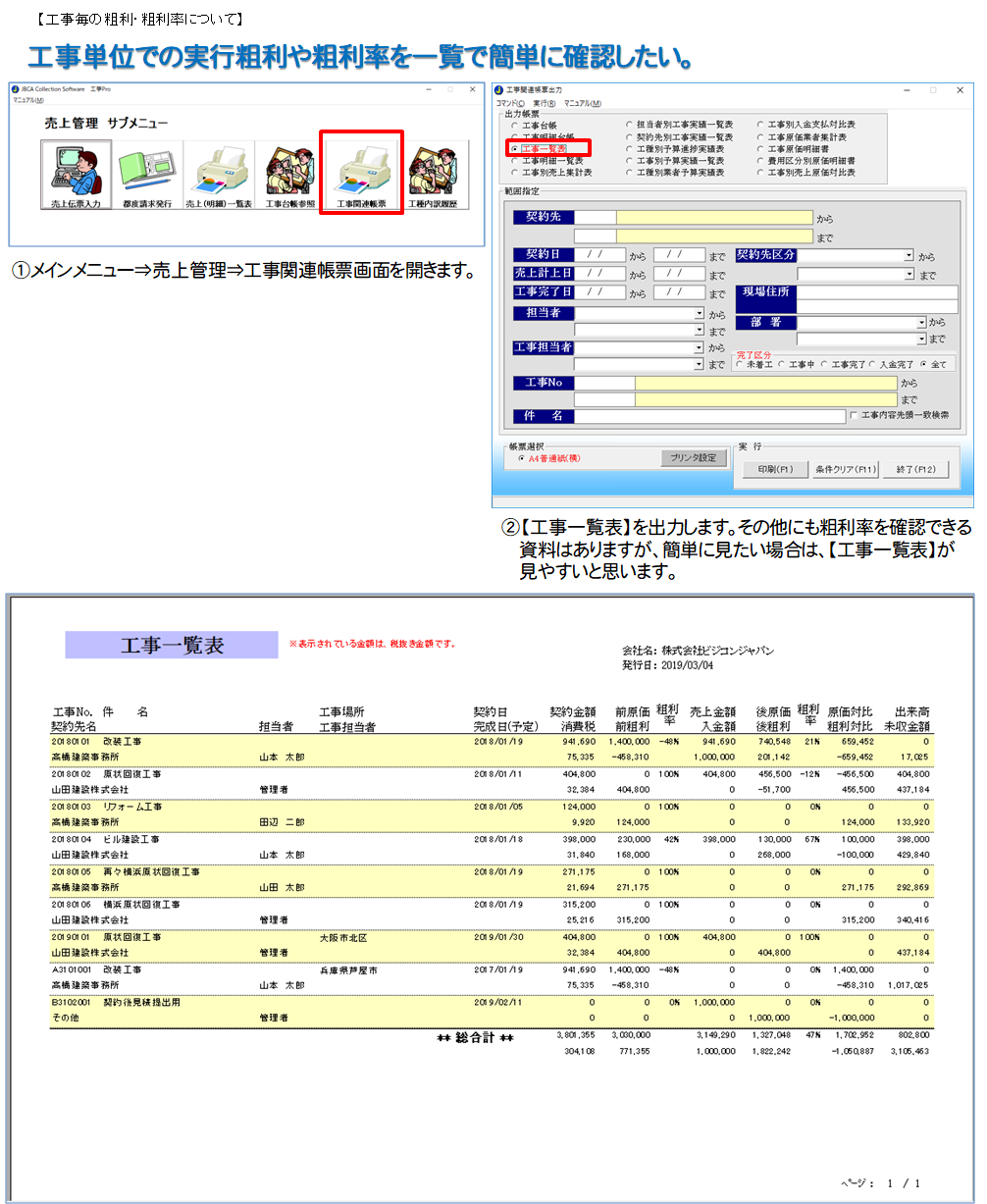This screenshot has height=1204, width=987.
Task: Click the 工事関連帳票出力 title bar app icon
Action: [499, 90]
